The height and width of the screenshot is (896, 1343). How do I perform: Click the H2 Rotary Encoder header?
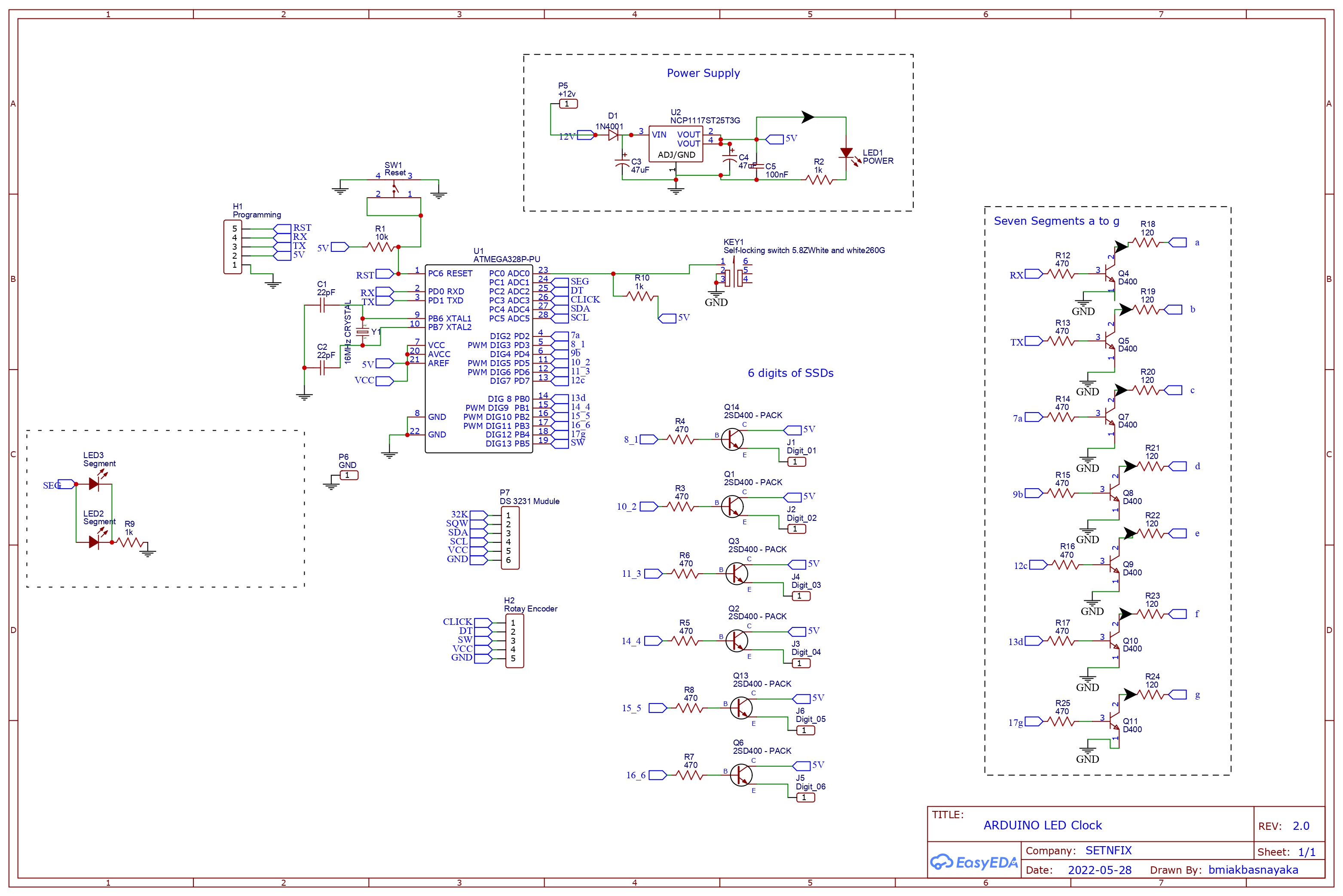tap(514, 641)
